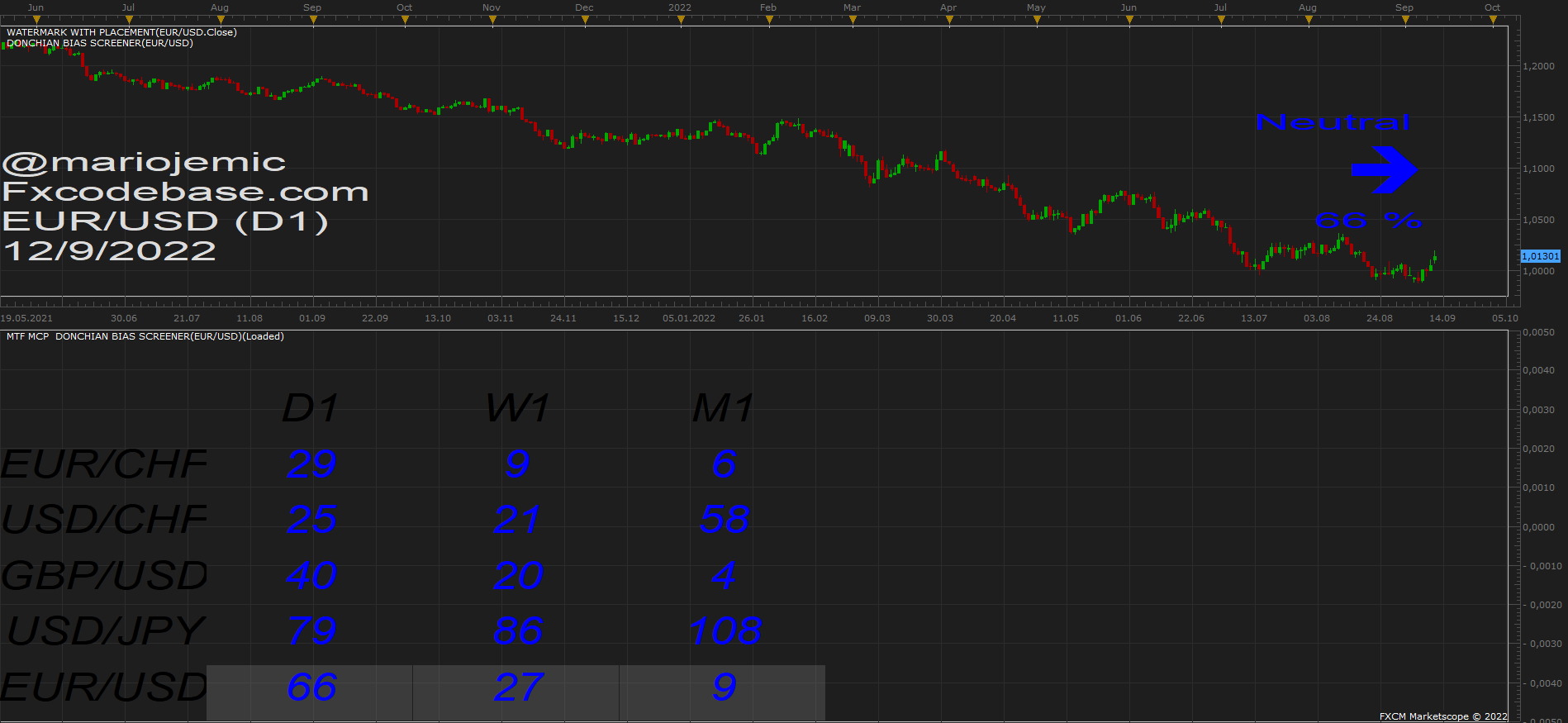Click the Feb month marker on timeline
Image resolution: width=1568 pixels, height=723 pixels.
768,7
